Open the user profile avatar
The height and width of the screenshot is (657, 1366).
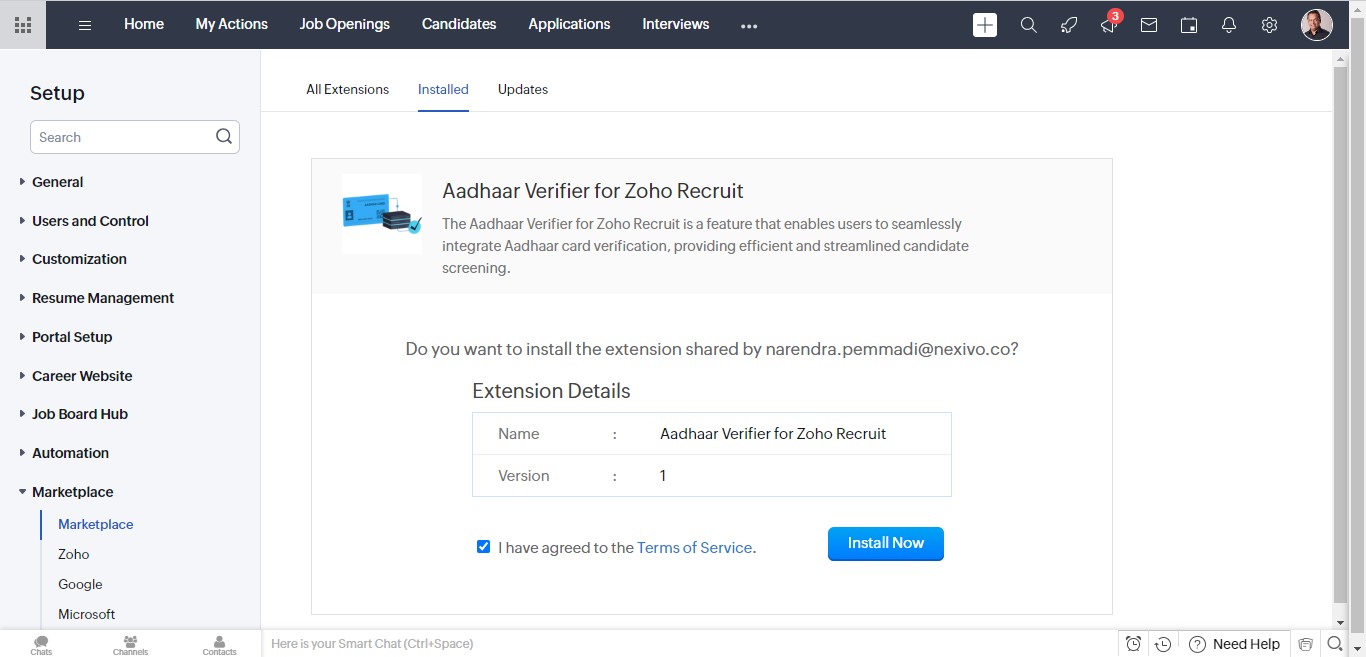coord(1316,25)
